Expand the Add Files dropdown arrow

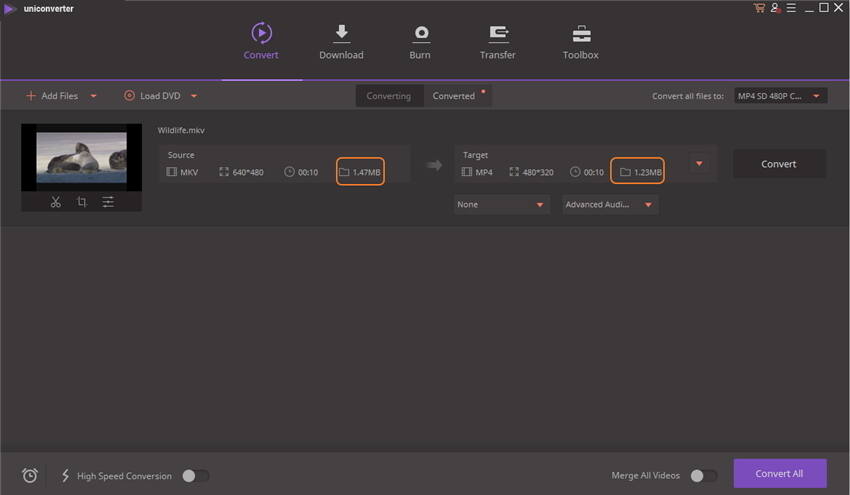93,96
